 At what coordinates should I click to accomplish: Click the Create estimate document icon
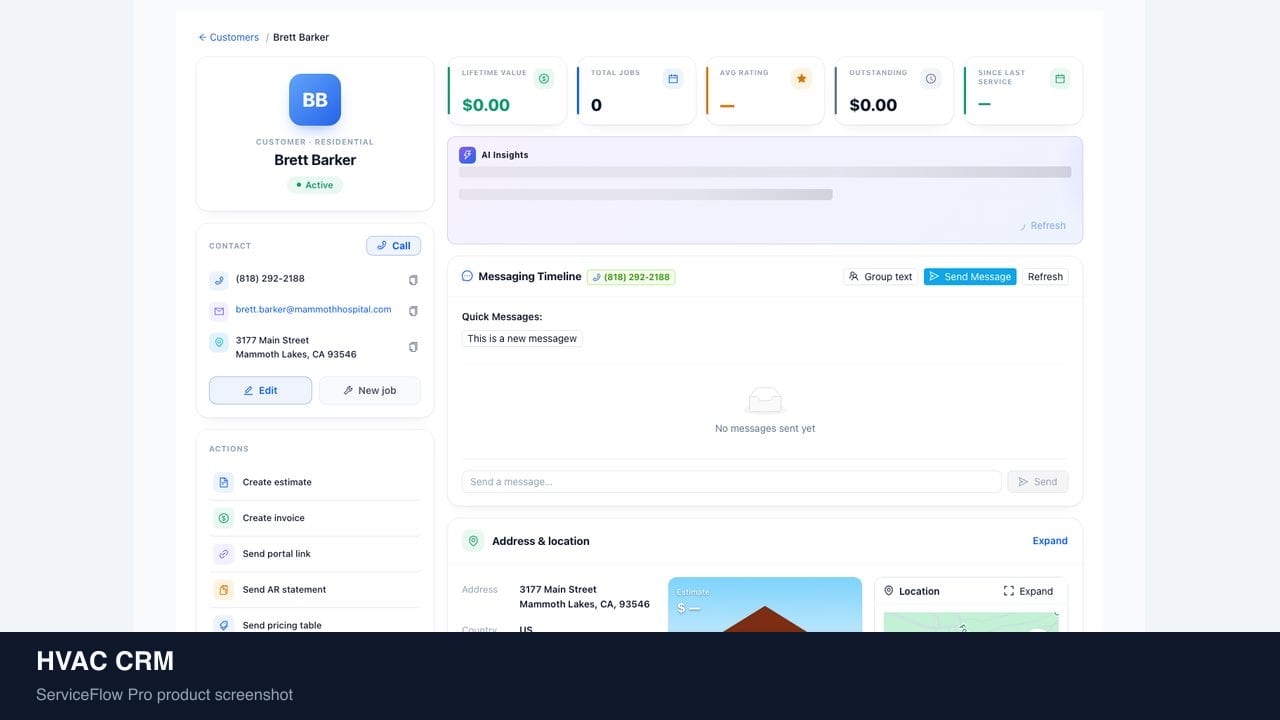[x=223, y=482]
